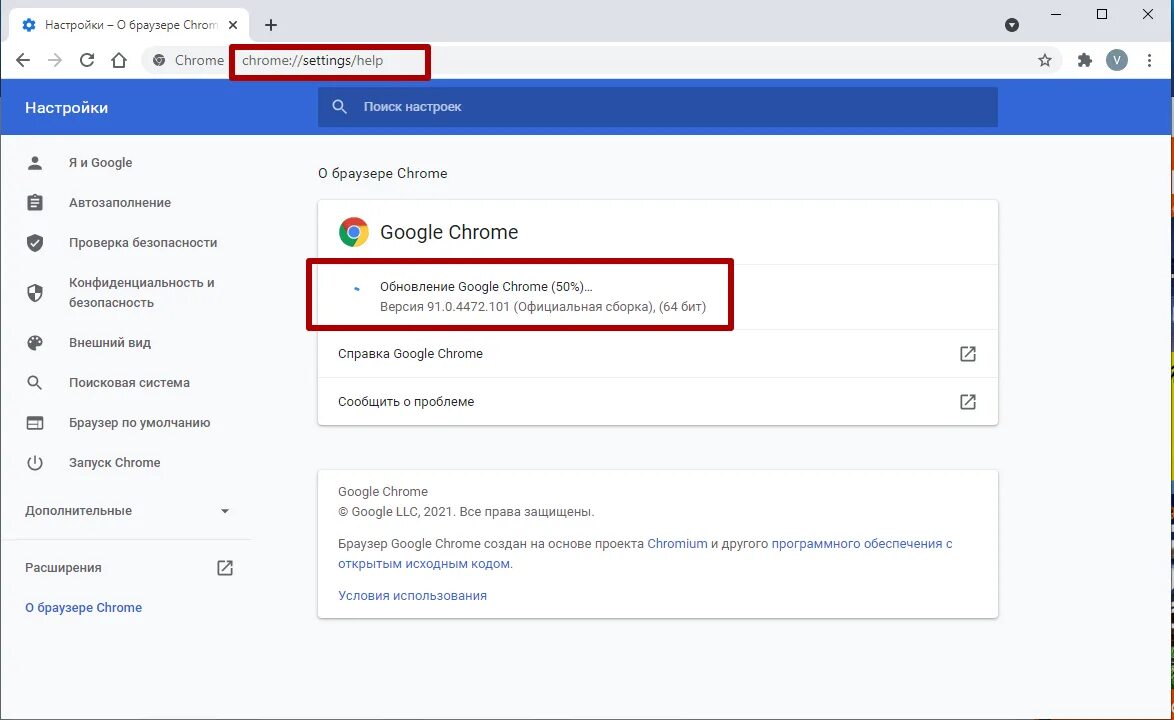Open the tab search dropdown arrow
The image size is (1174, 720).
(1012, 25)
